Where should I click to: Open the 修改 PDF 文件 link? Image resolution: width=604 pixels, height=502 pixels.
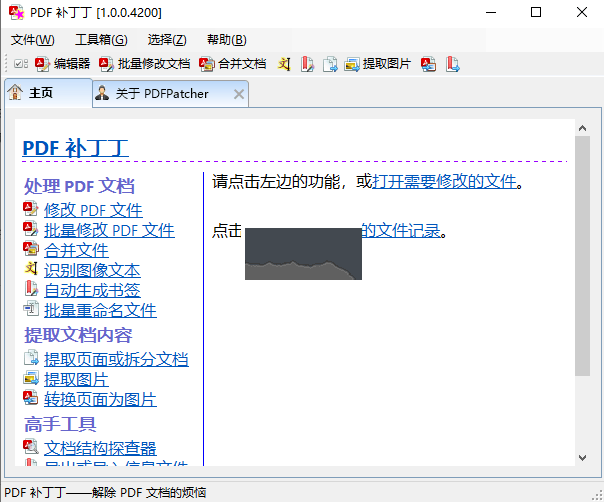click(x=93, y=210)
